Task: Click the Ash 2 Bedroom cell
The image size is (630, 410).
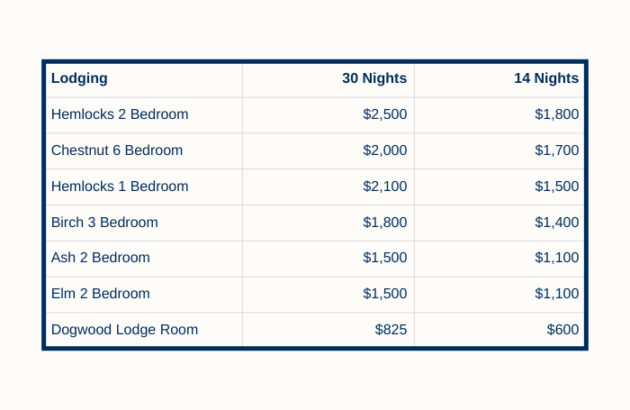Action: point(101,257)
